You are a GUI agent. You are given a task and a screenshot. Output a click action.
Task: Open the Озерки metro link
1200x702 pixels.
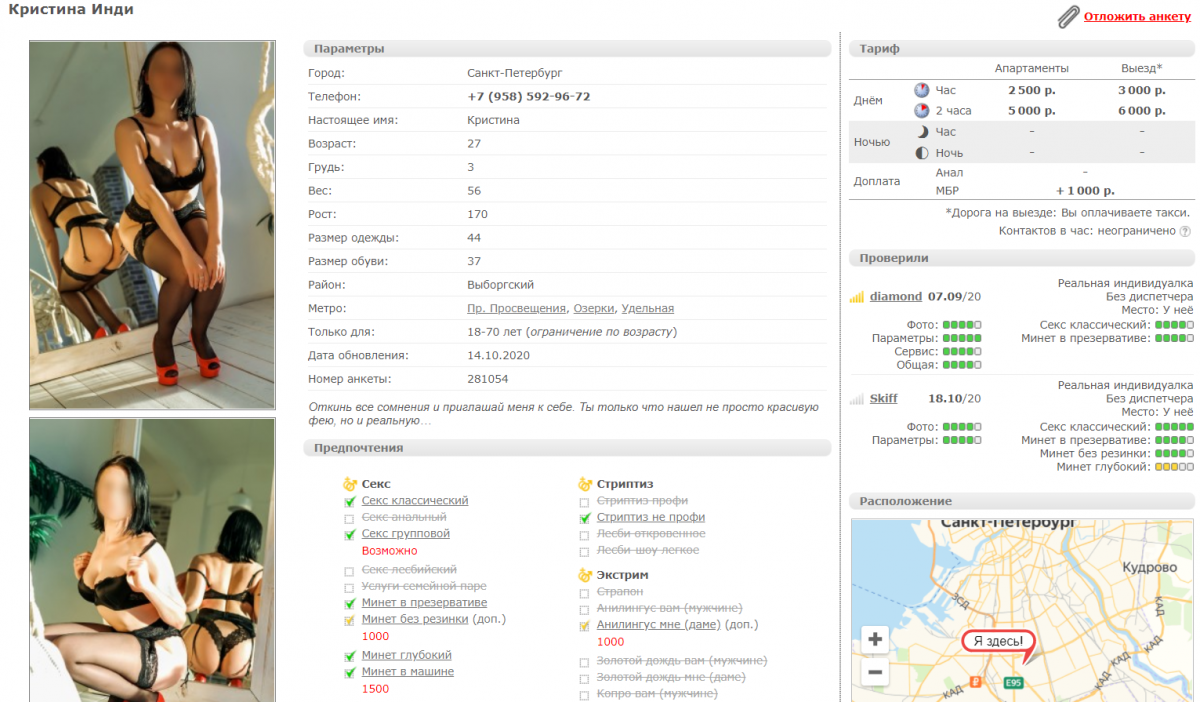(594, 309)
